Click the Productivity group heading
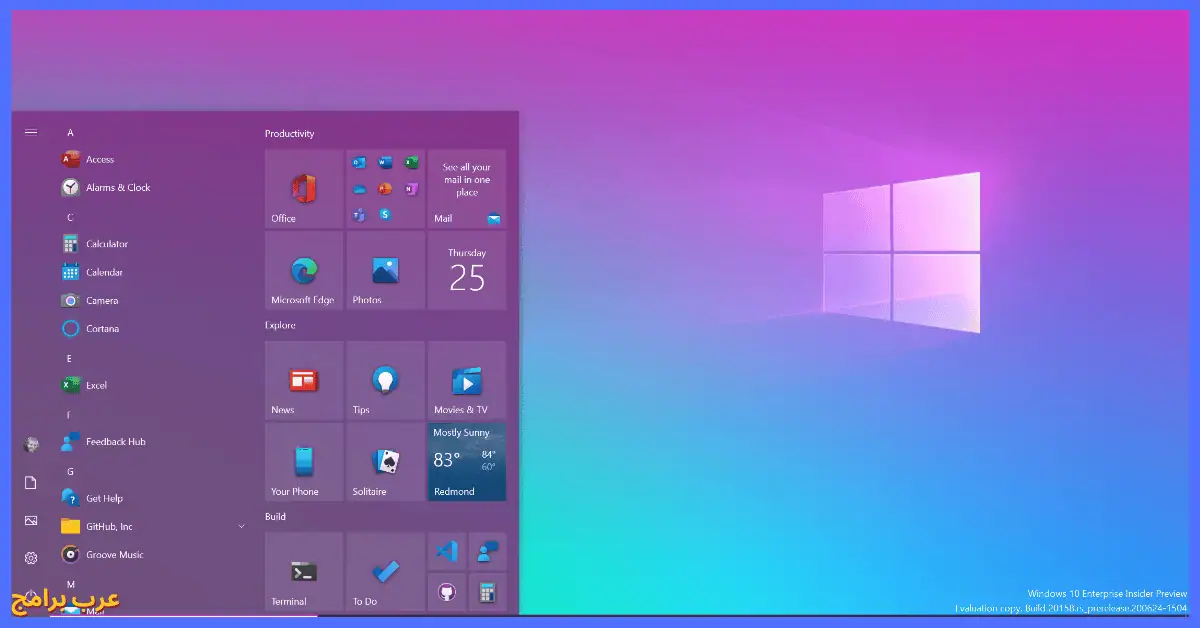 tap(290, 133)
